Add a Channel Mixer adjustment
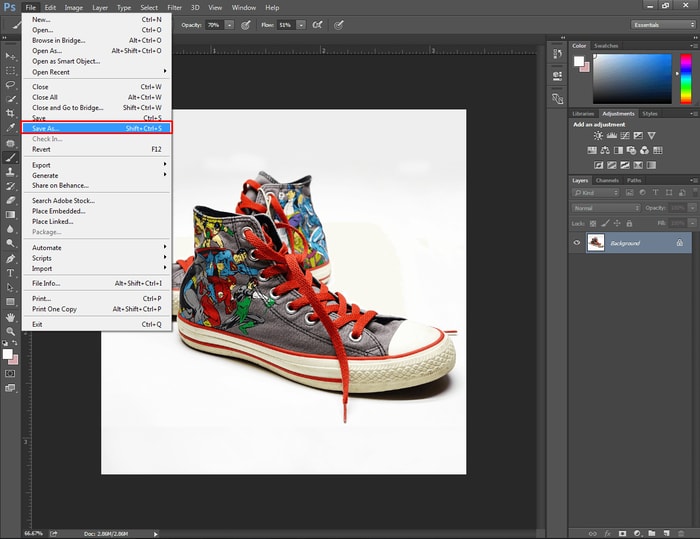 644,150
